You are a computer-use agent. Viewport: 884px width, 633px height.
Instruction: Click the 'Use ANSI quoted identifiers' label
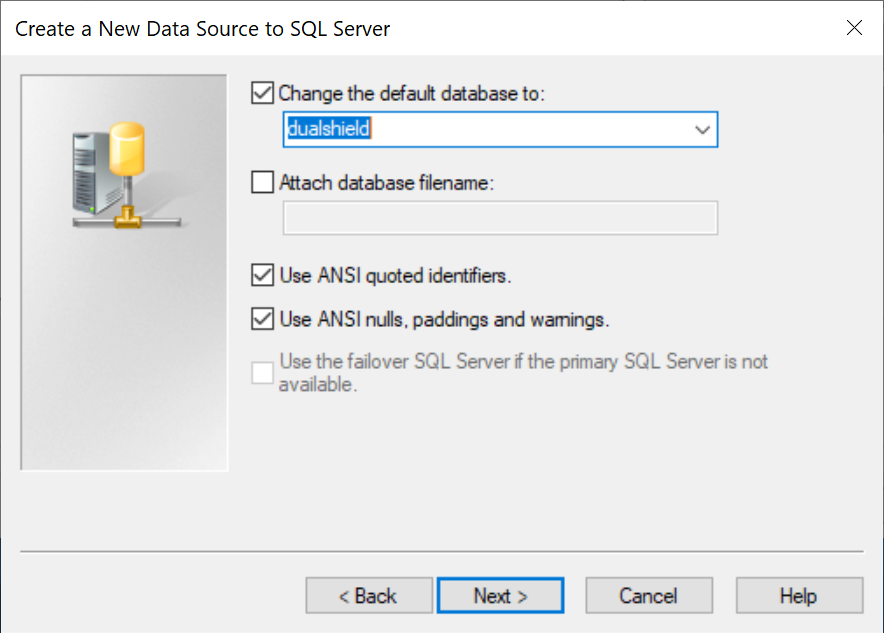[395, 275]
